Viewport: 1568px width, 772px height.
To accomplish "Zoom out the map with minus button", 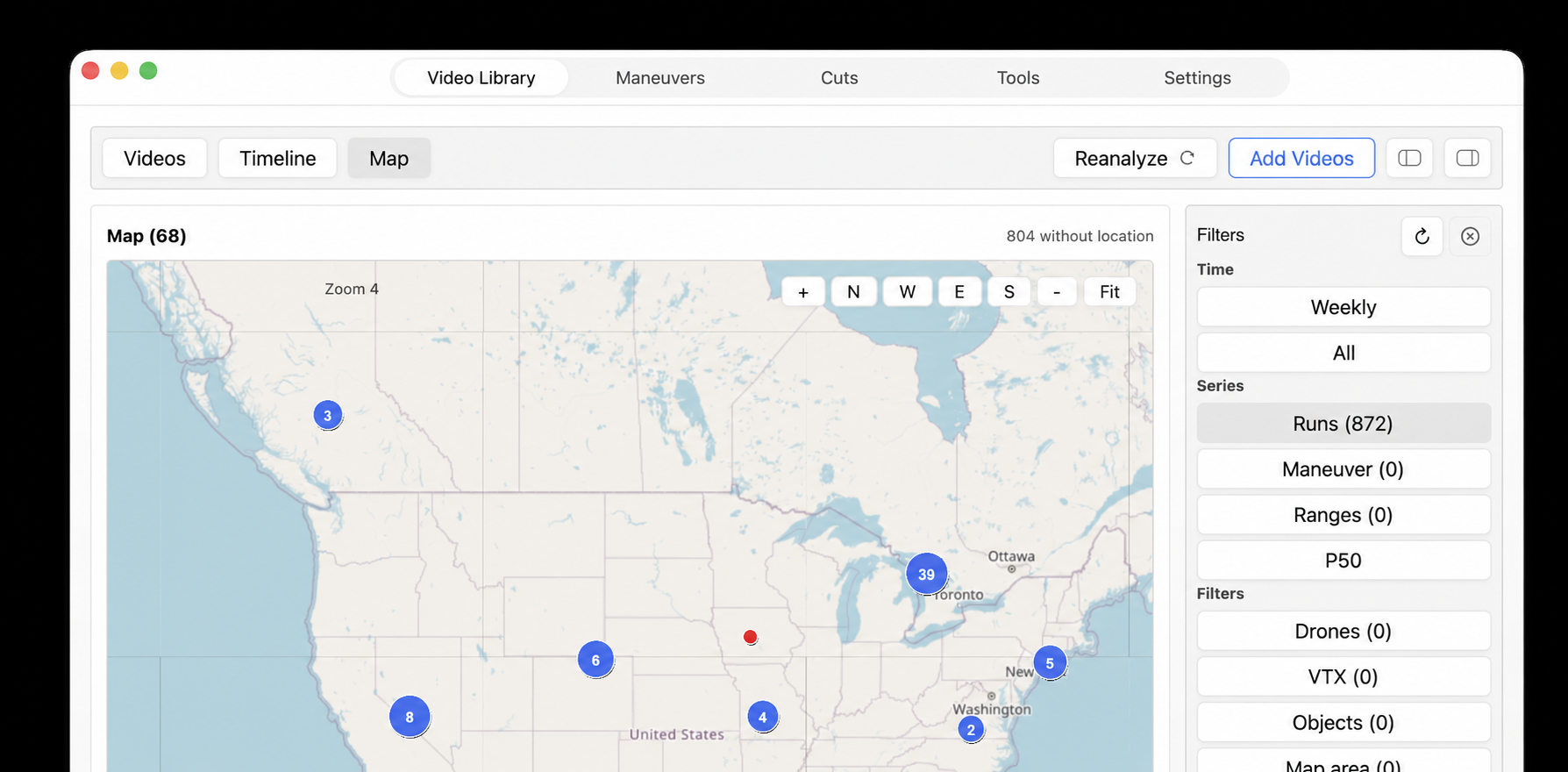I will 1057,292.
